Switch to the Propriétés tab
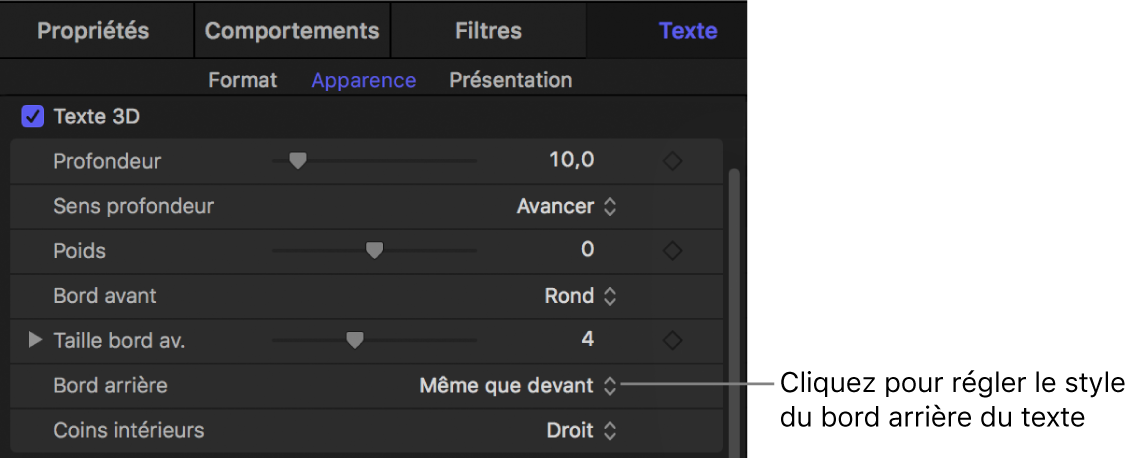Image resolution: width=1137 pixels, height=459 pixels. point(93,30)
